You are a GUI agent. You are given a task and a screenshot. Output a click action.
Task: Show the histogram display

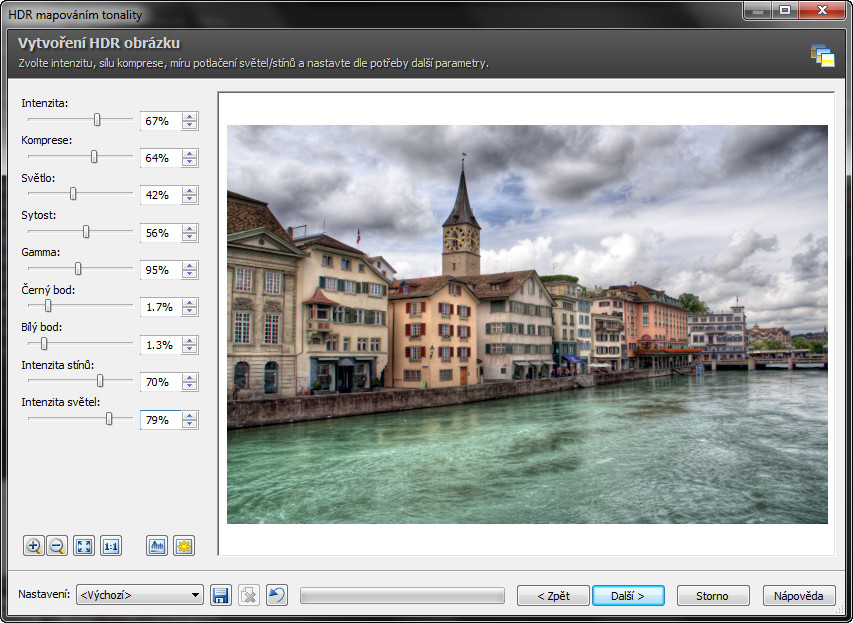(157, 546)
